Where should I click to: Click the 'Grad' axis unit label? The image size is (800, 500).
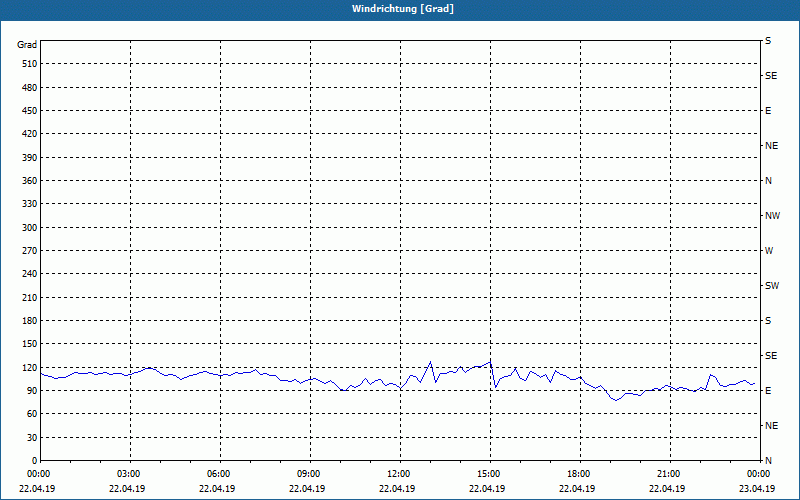tap(27, 45)
